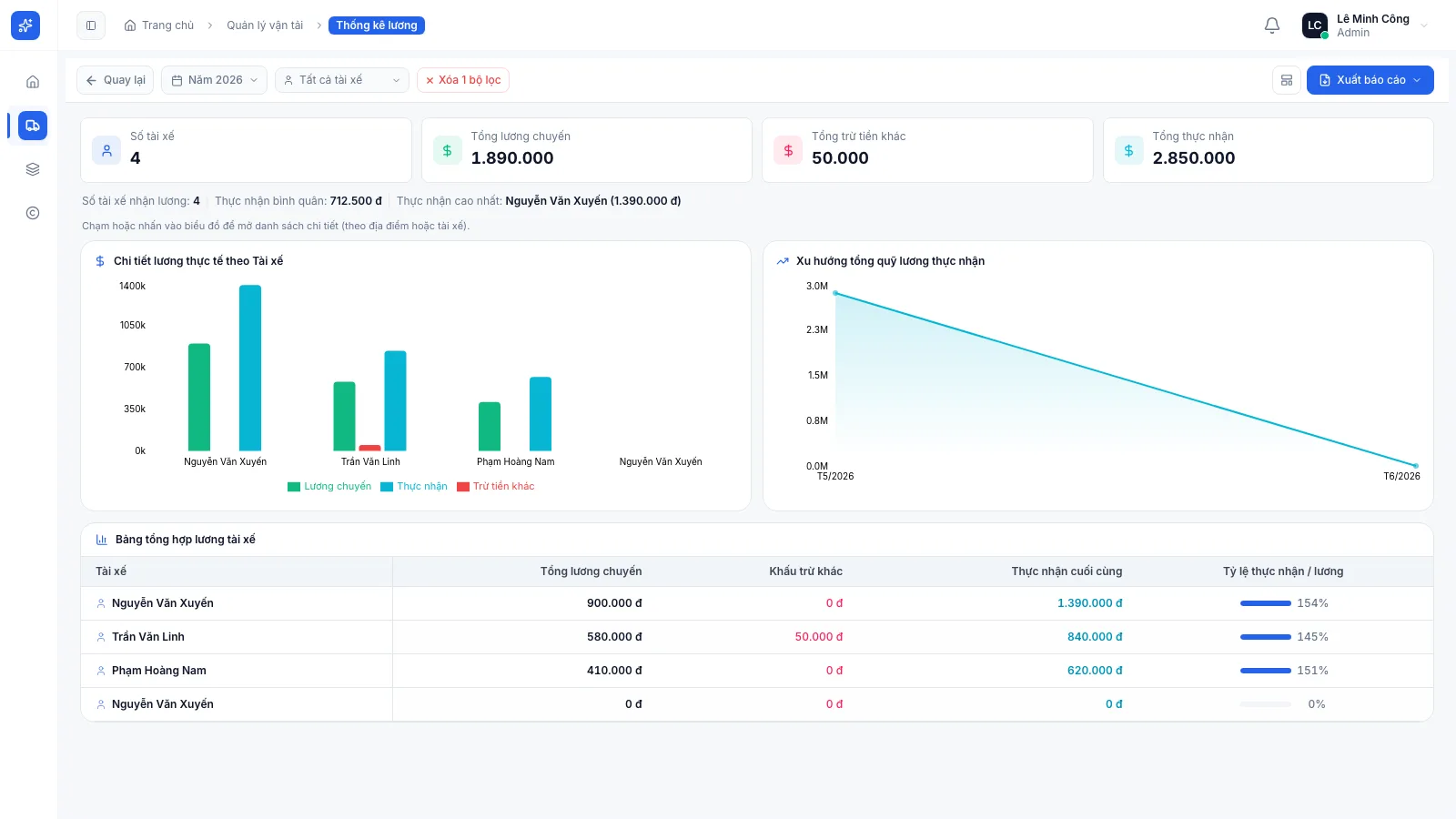Toggle the sidebar panel collapse icon
The height and width of the screenshot is (819, 1456).
click(91, 25)
